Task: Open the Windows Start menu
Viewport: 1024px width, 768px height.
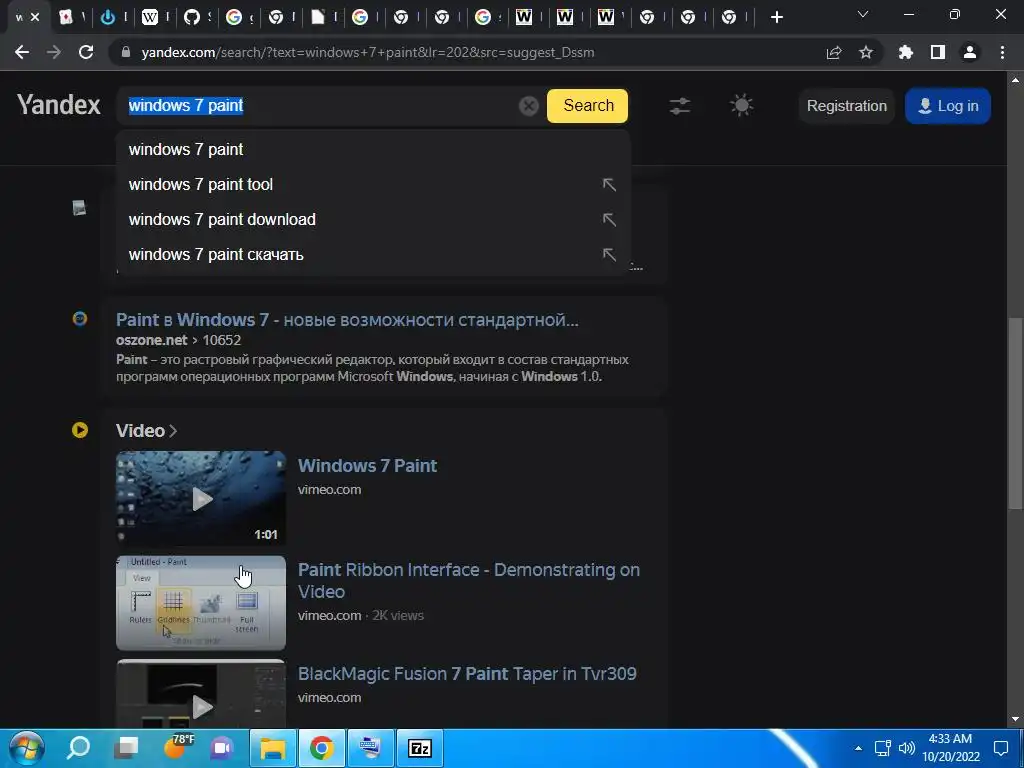Action: 26,748
